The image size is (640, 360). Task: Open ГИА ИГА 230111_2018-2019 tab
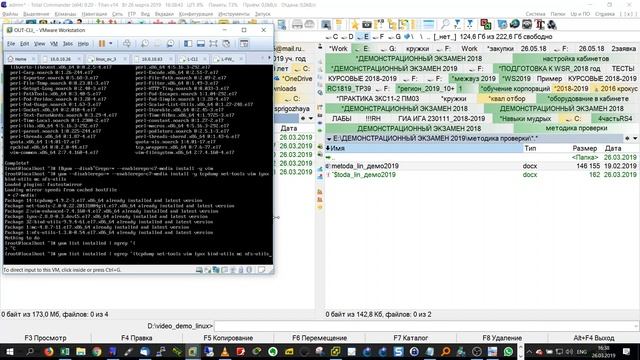(x=442, y=118)
